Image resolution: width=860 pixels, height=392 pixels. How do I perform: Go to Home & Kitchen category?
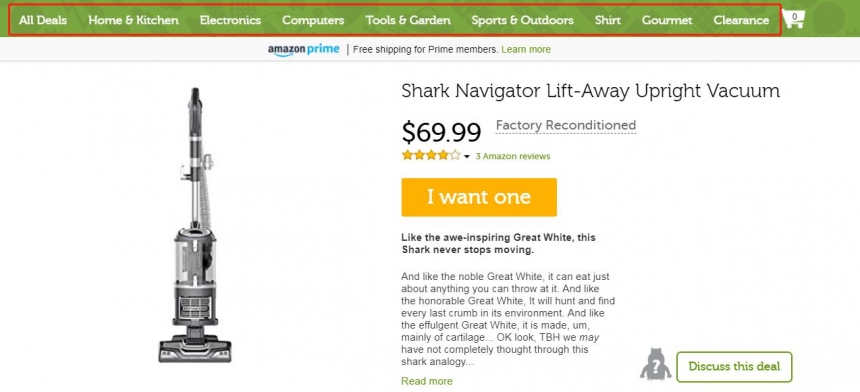coord(133,20)
